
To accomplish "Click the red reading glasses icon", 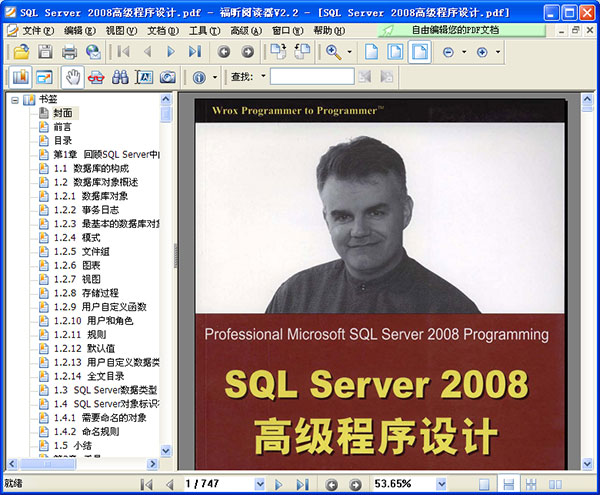I will [96, 77].
